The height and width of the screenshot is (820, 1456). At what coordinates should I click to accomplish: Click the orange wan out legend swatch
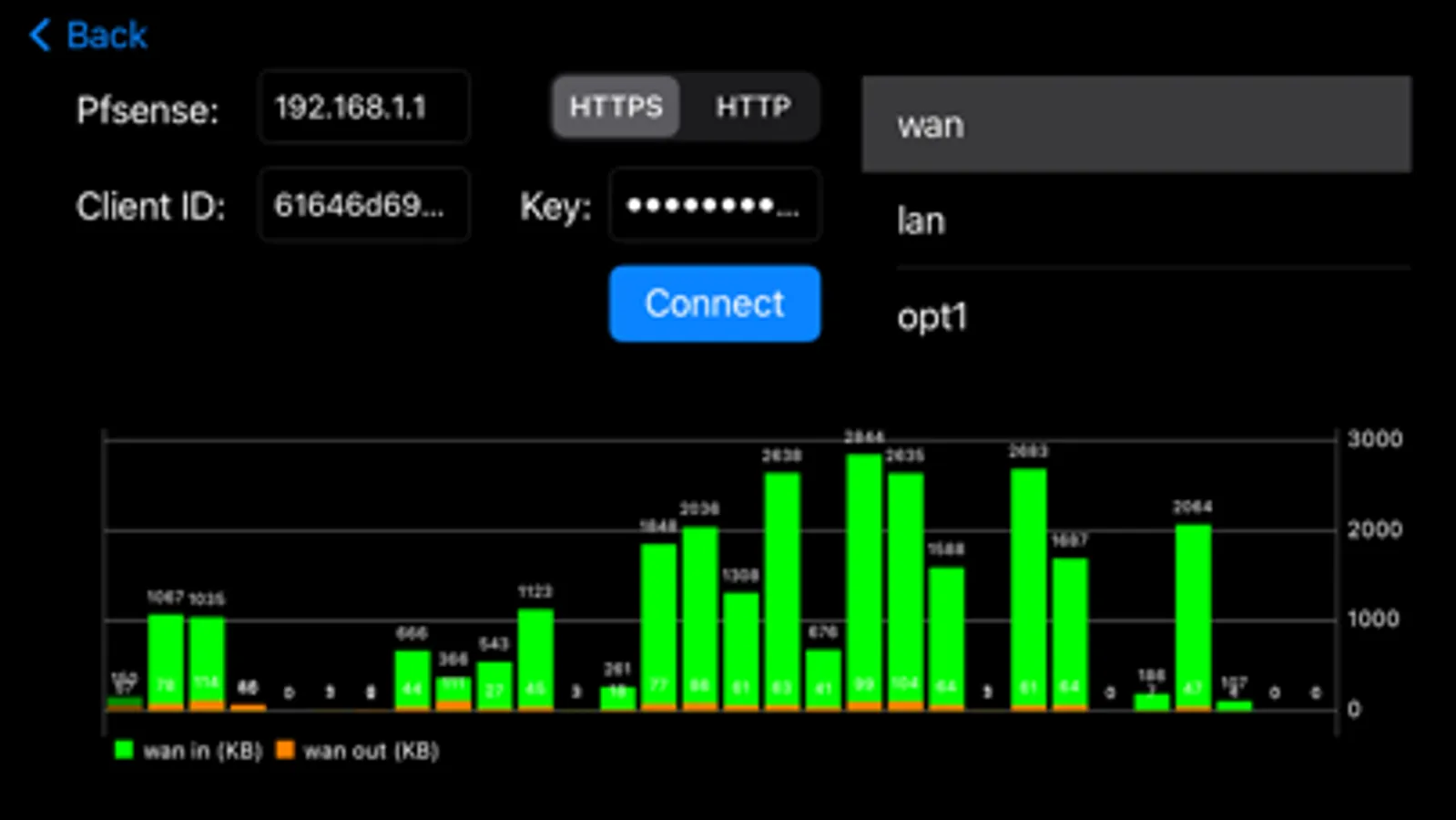point(285,750)
